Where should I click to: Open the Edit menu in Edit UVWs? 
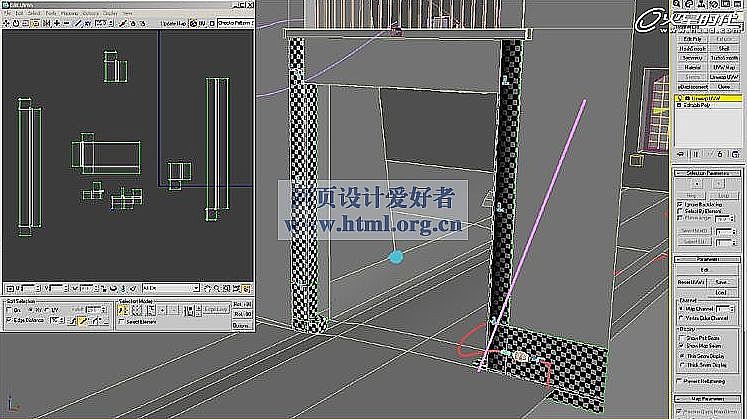click(x=20, y=13)
